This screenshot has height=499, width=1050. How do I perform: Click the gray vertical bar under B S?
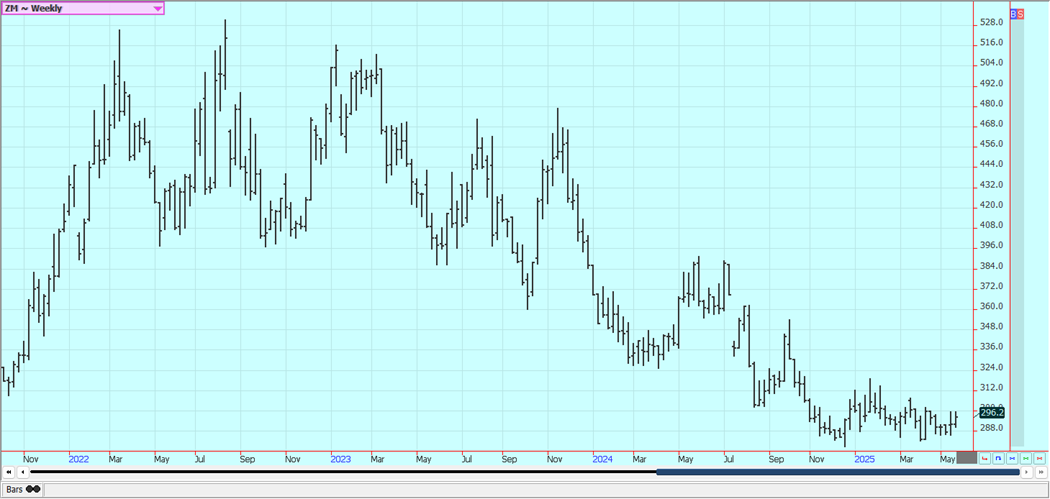(x=1017, y=232)
